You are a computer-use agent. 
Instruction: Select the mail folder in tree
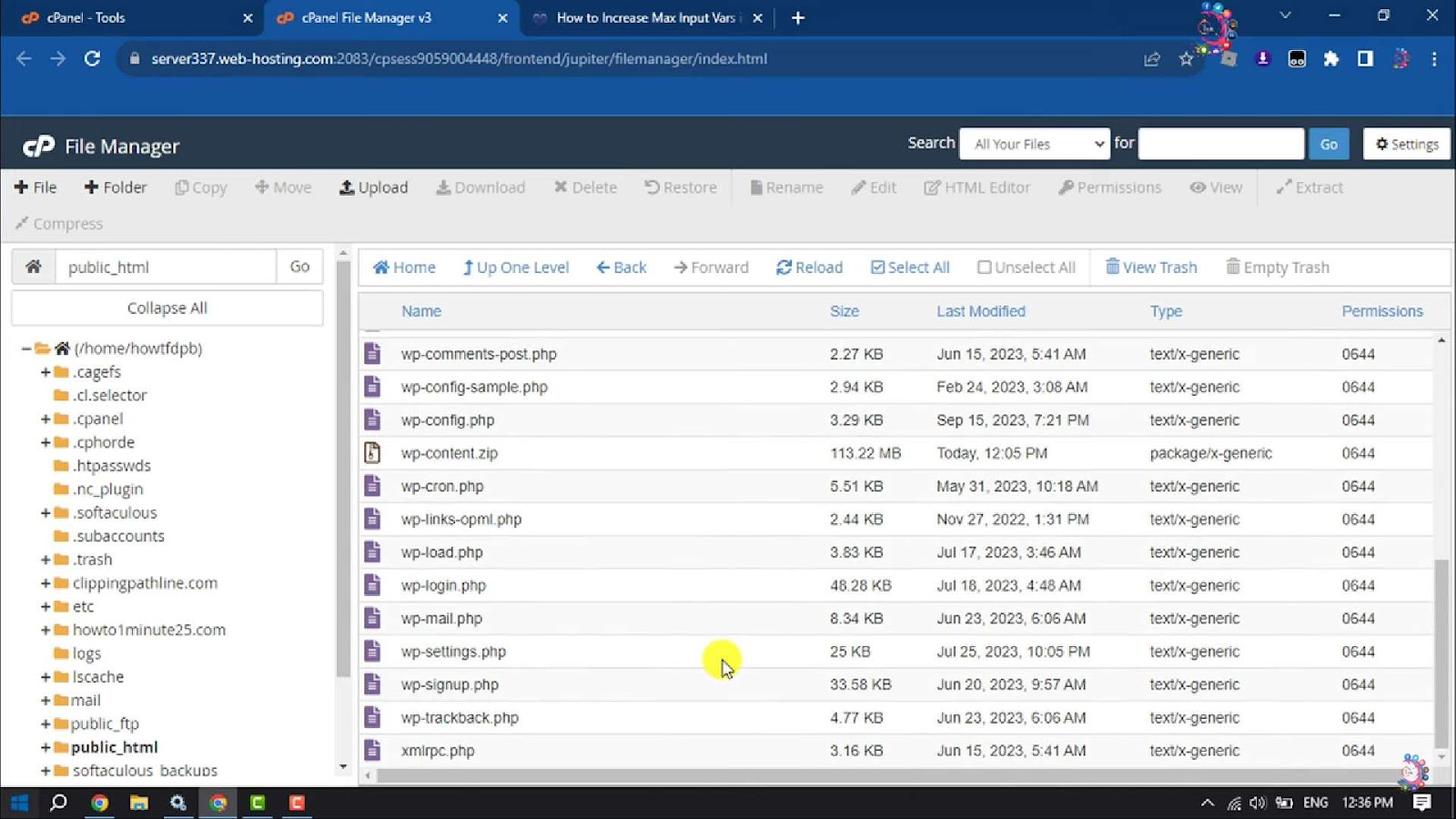tap(86, 700)
